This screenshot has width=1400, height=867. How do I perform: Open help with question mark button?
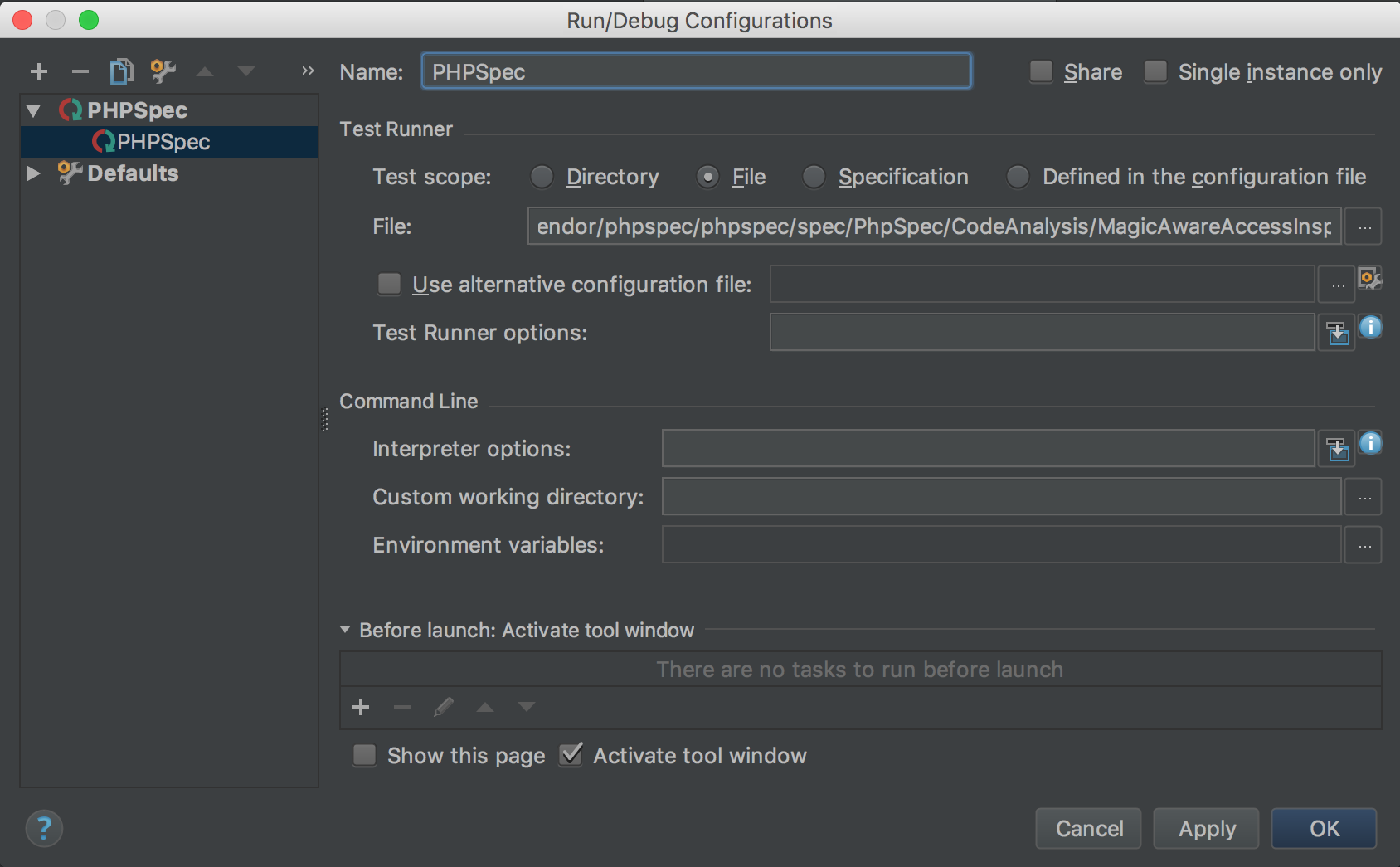pos(44,828)
